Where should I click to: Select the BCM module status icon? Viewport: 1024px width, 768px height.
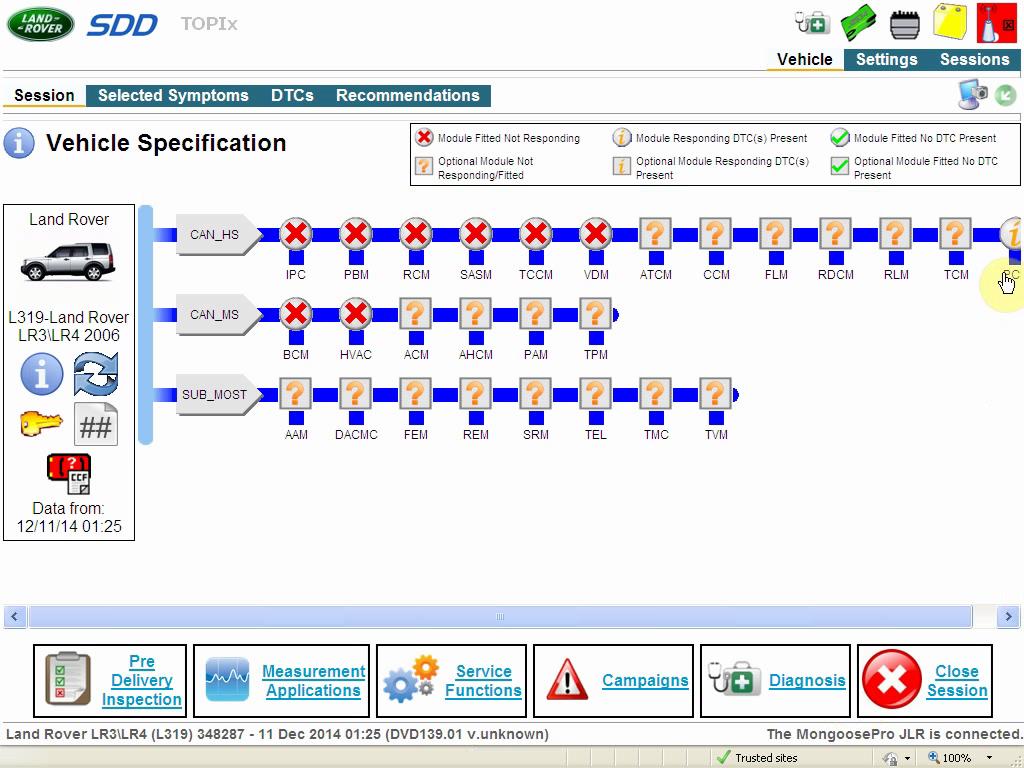(x=295, y=315)
